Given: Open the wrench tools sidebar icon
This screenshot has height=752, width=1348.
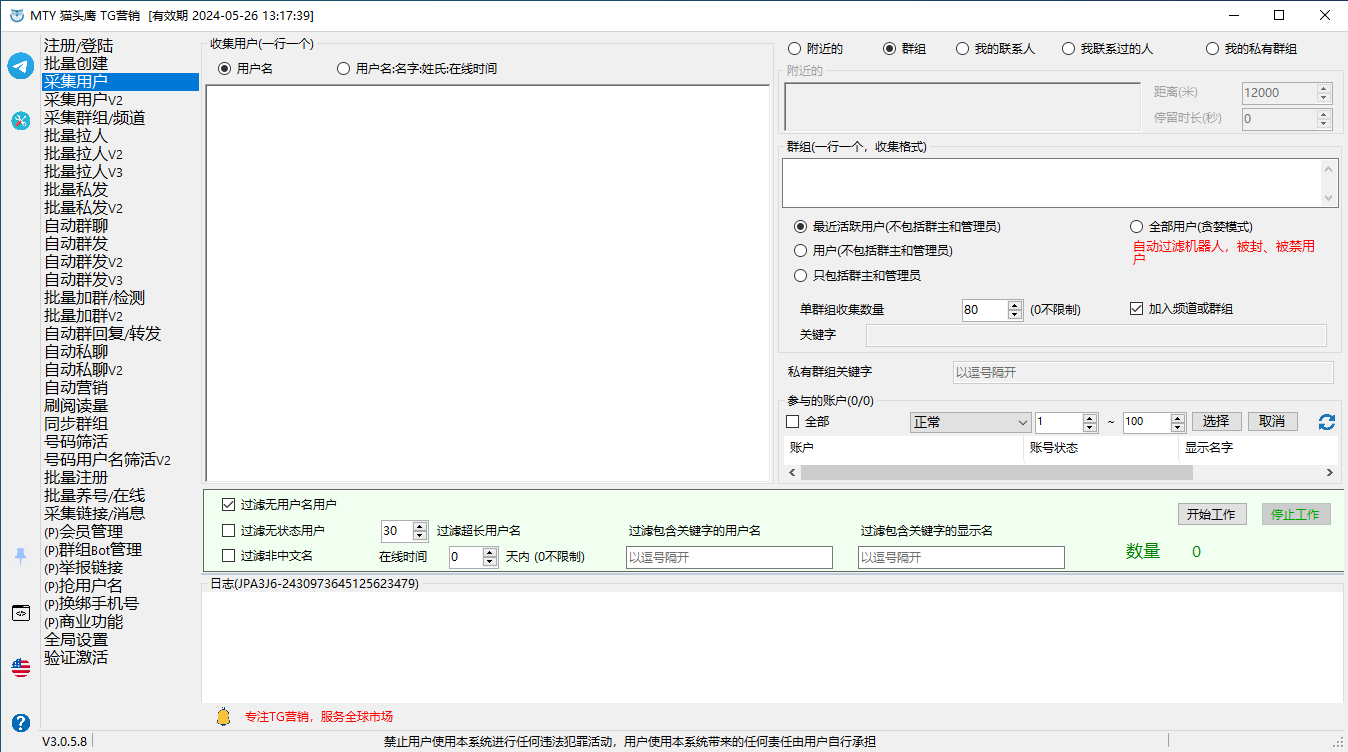Looking at the screenshot, I should pyautogui.click(x=21, y=121).
